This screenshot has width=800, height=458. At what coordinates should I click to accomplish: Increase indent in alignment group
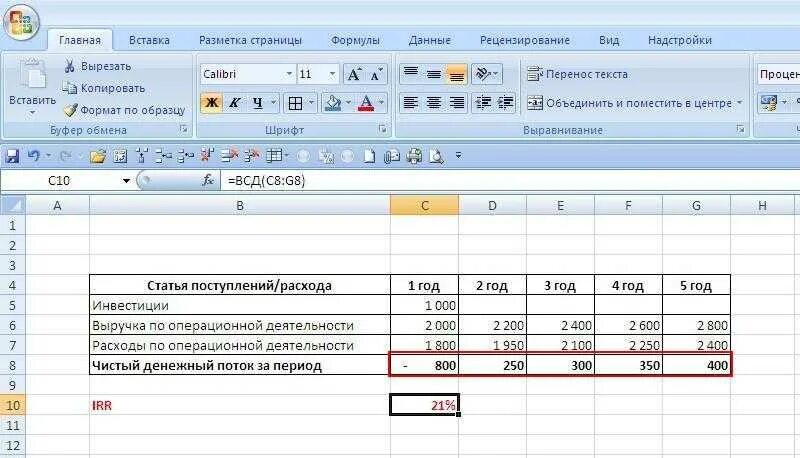point(505,103)
